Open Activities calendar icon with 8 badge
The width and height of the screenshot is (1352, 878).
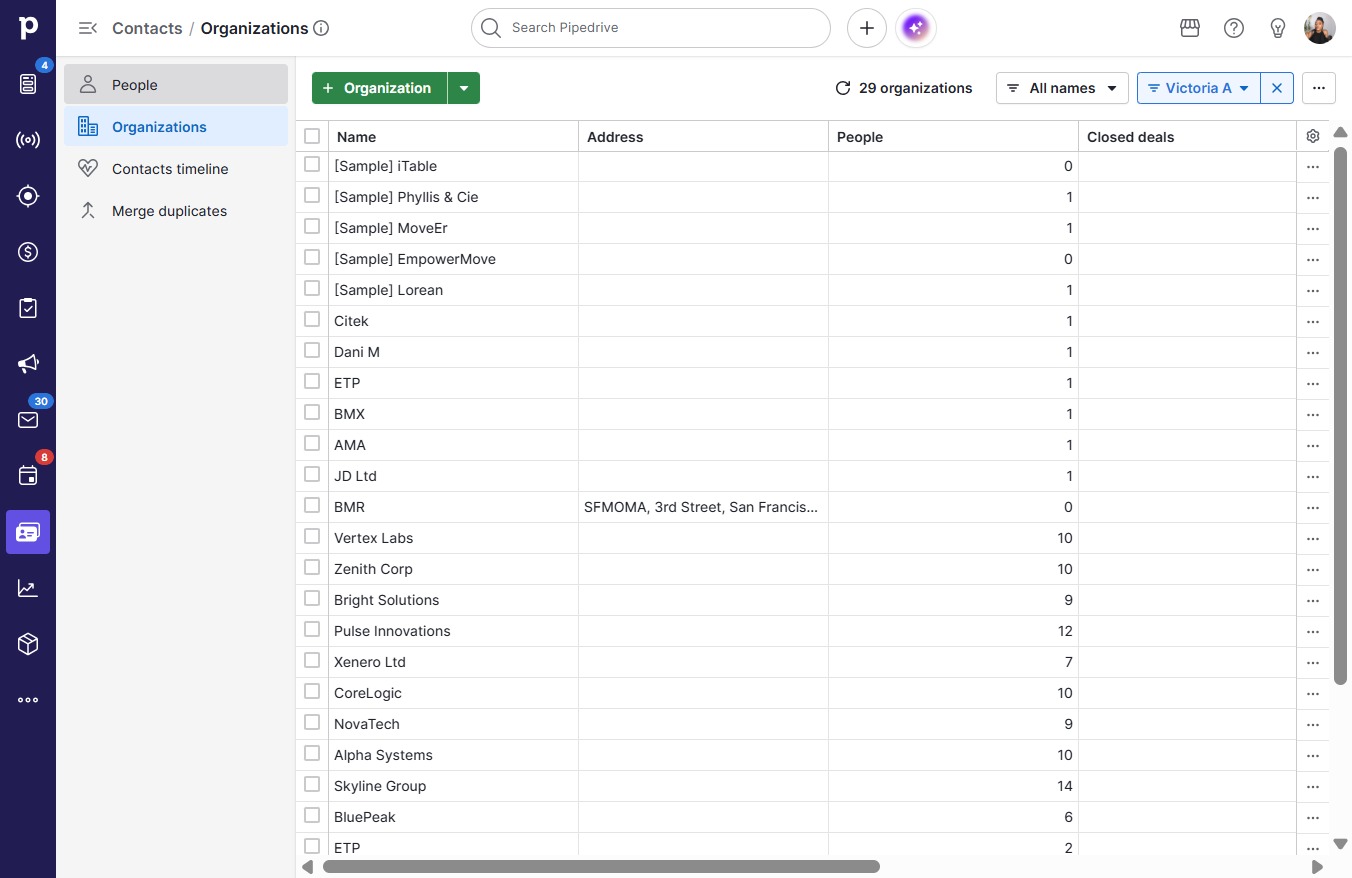28,476
